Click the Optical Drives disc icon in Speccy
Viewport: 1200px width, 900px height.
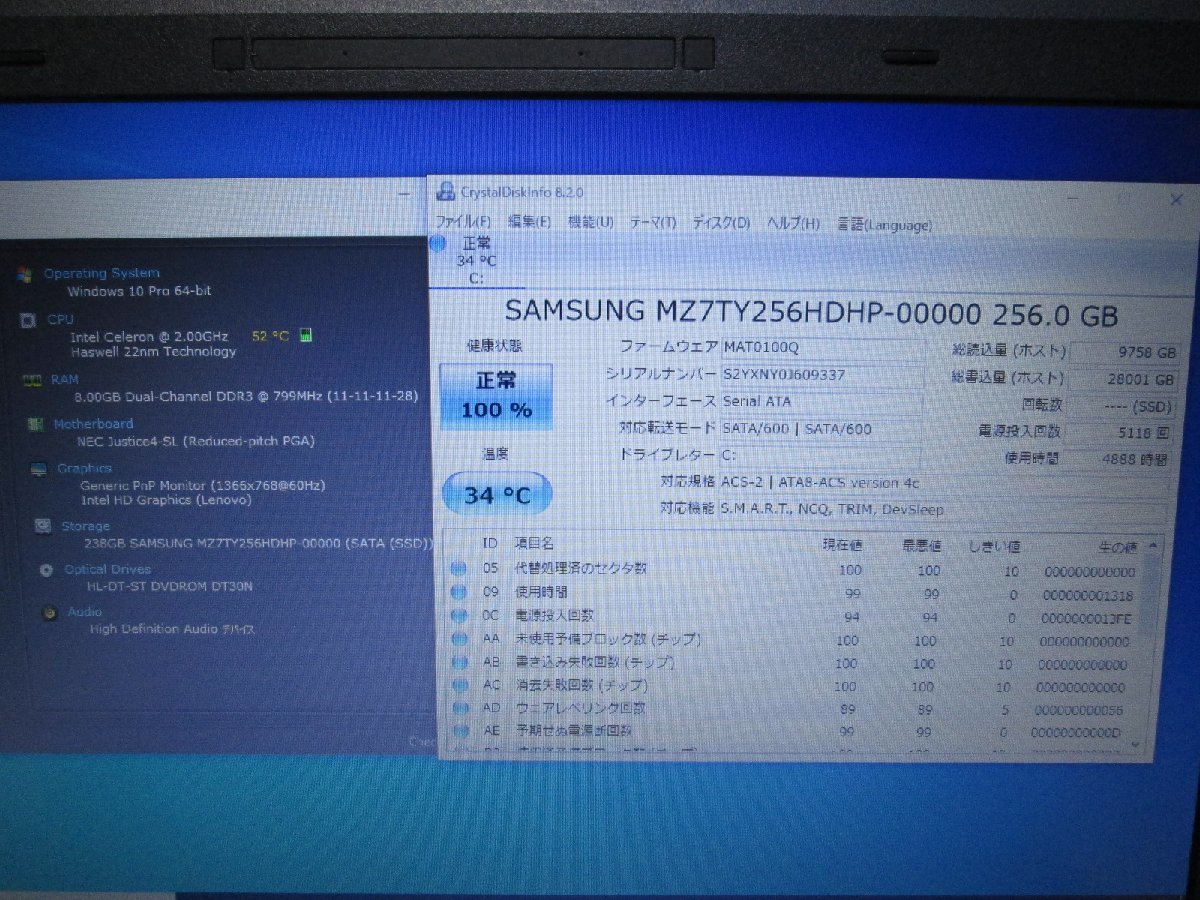tap(46, 570)
